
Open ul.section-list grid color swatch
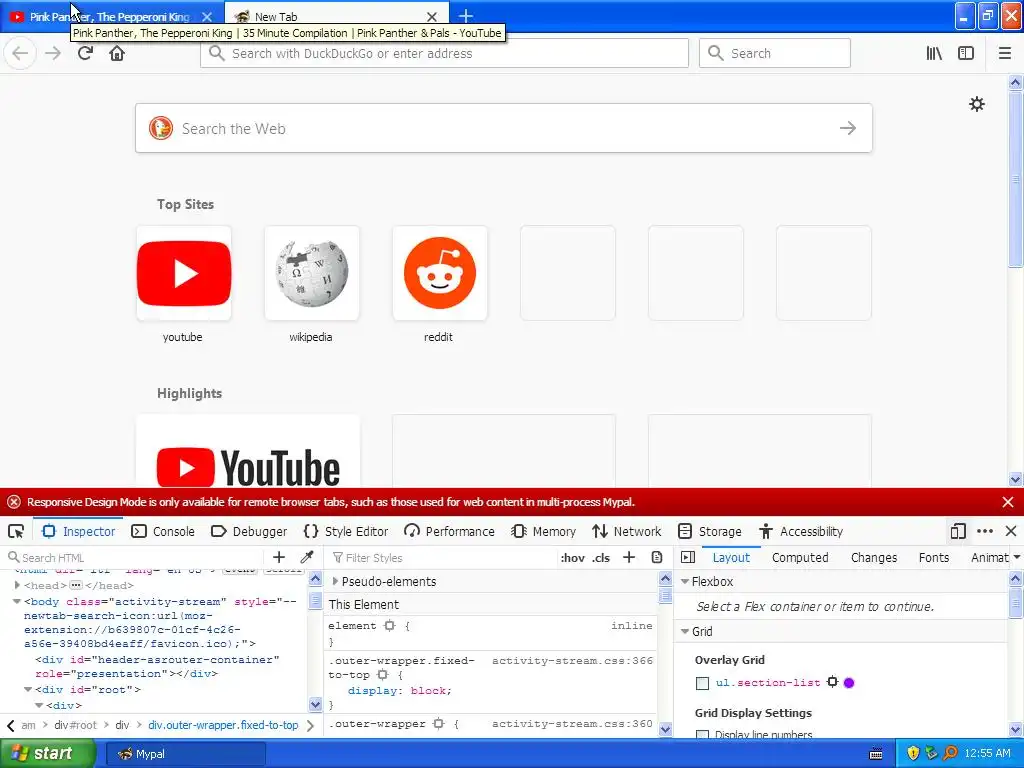click(x=849, y=682)
